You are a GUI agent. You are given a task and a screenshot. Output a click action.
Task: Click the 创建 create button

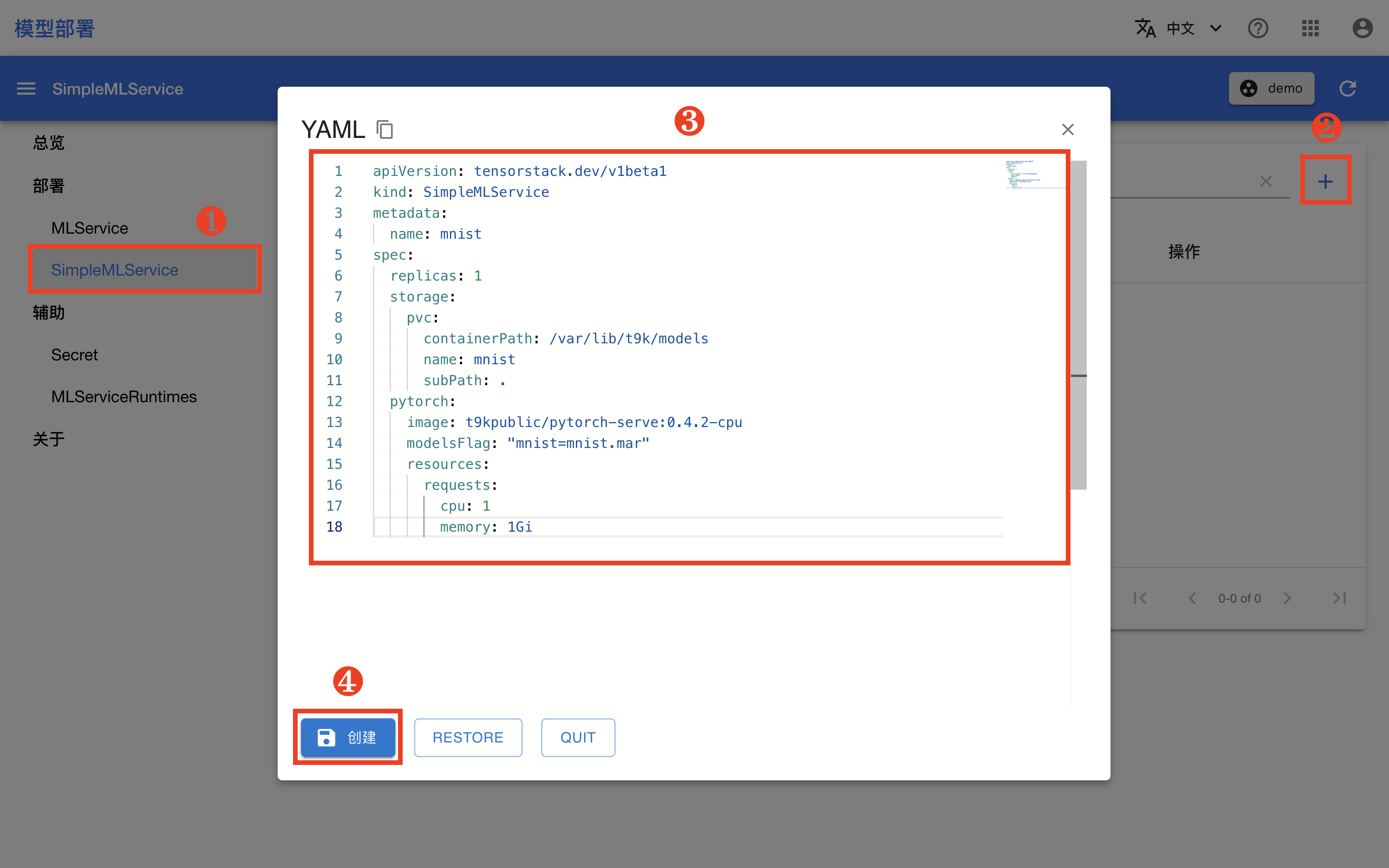[348, 737]
